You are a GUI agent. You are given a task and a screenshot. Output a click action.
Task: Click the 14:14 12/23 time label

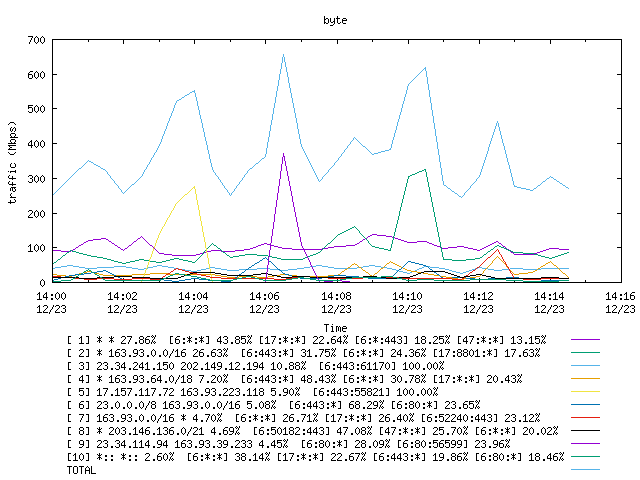point(549,302)
